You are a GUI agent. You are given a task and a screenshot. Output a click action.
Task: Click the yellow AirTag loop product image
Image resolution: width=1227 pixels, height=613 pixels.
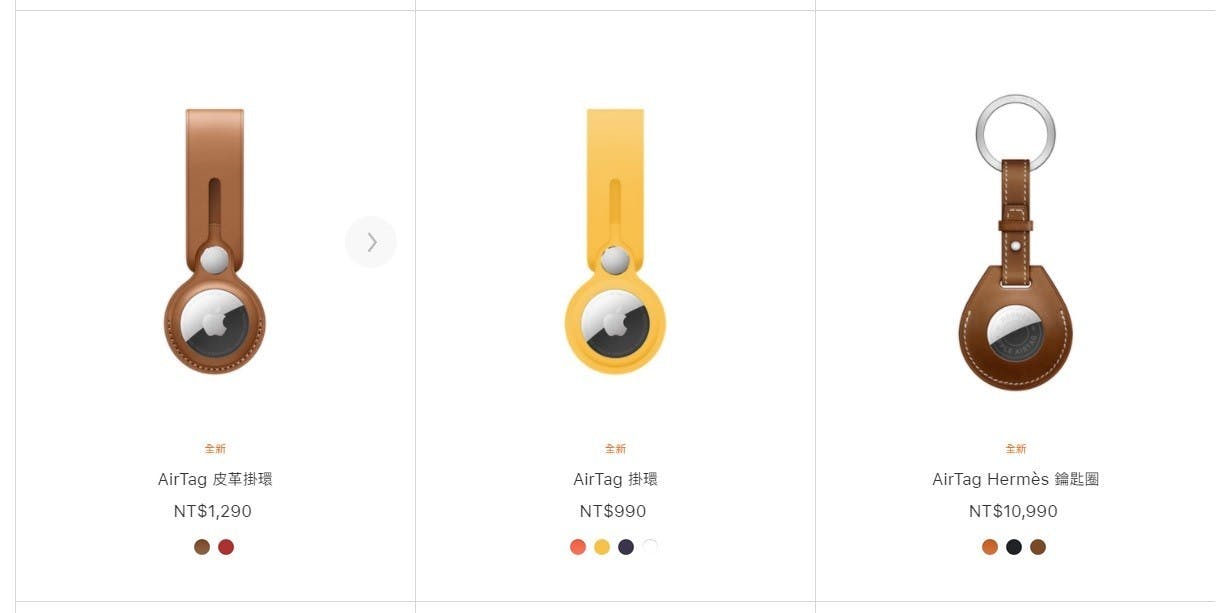[x=615, y=242]
